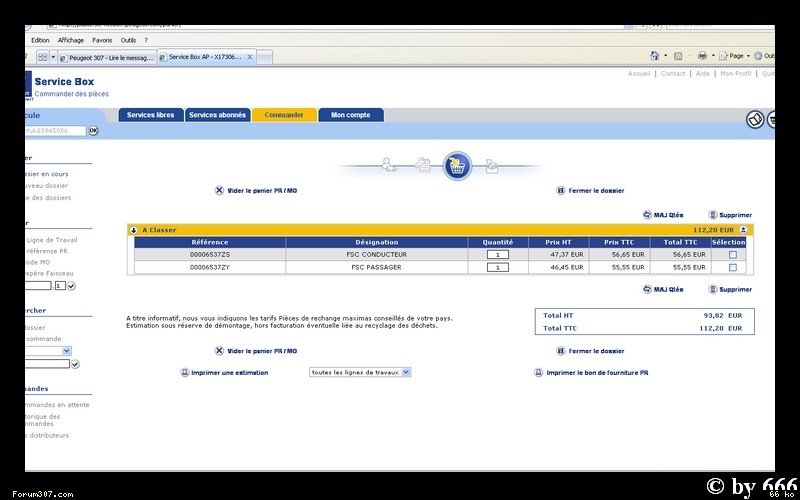Open the Outils browser menu

(x=128, y=40)
